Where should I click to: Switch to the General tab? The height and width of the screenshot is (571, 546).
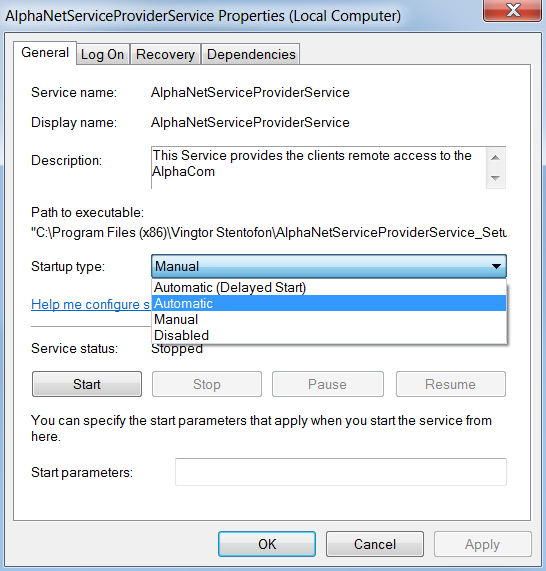point(45,53)
